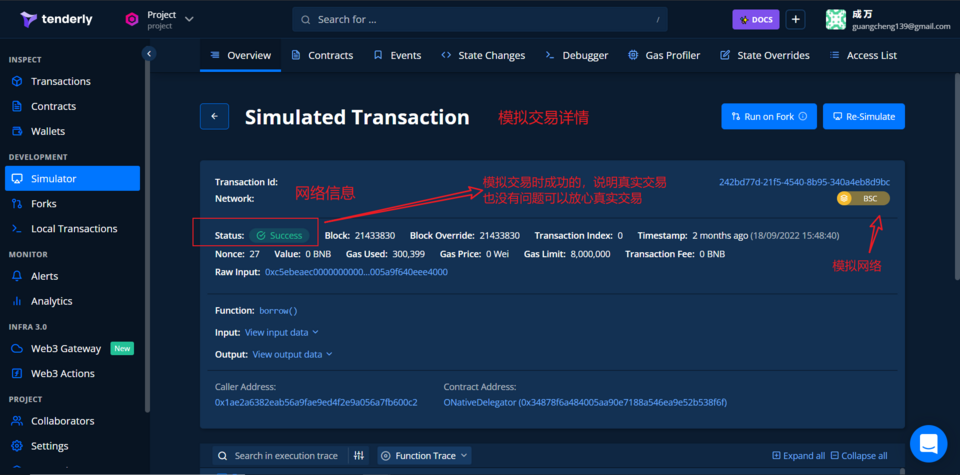Switch to the Contracts tab
Viewport: 960px width, 475px height.
322,55
